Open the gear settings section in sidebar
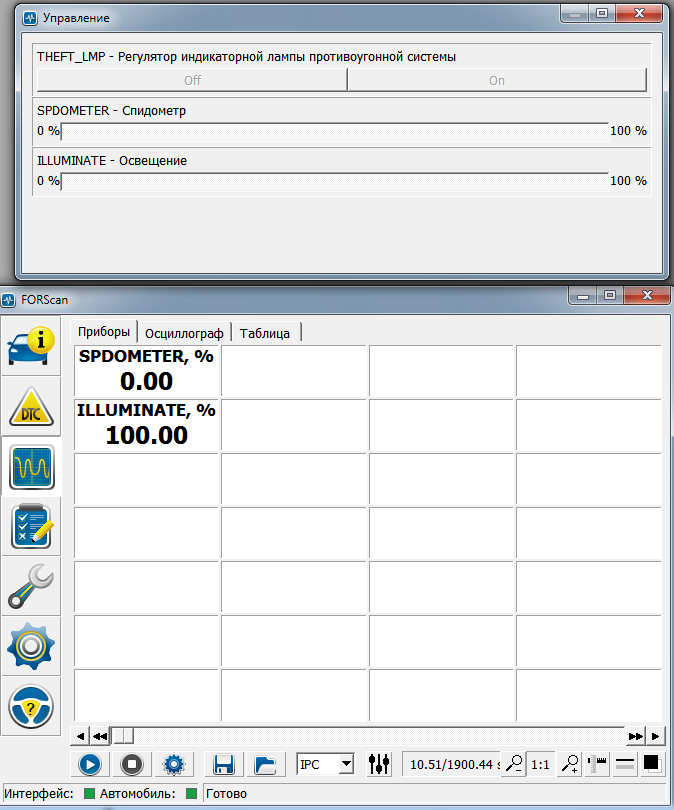674x810 pixels. click(31, 646)
